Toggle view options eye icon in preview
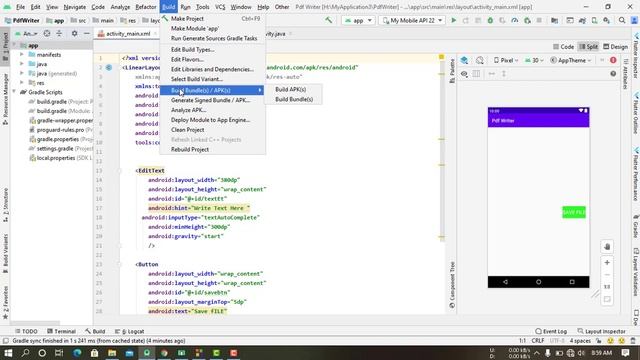The image size is (640, 360). click(464, 74)
